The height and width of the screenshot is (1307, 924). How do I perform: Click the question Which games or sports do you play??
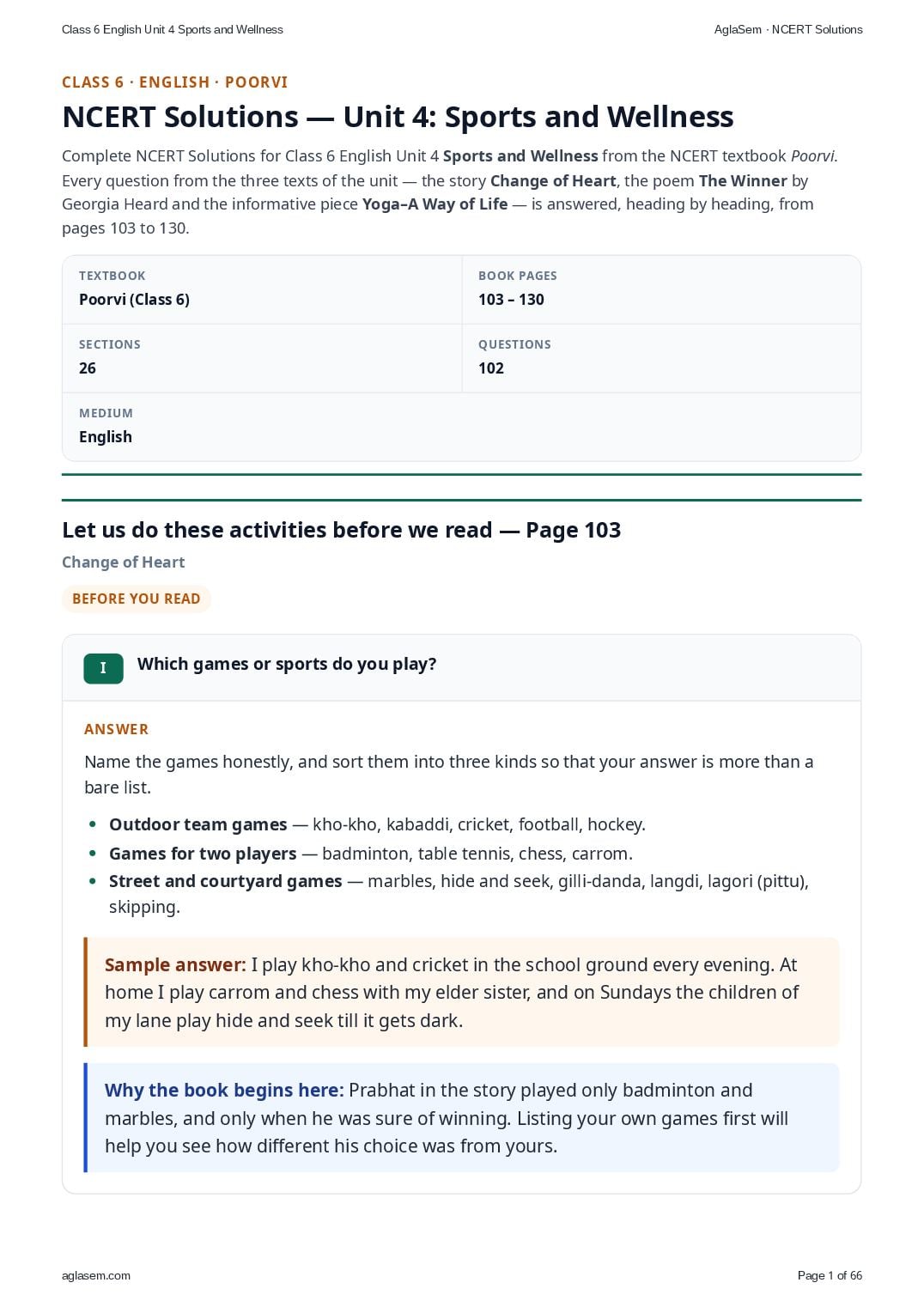point(287,664)
